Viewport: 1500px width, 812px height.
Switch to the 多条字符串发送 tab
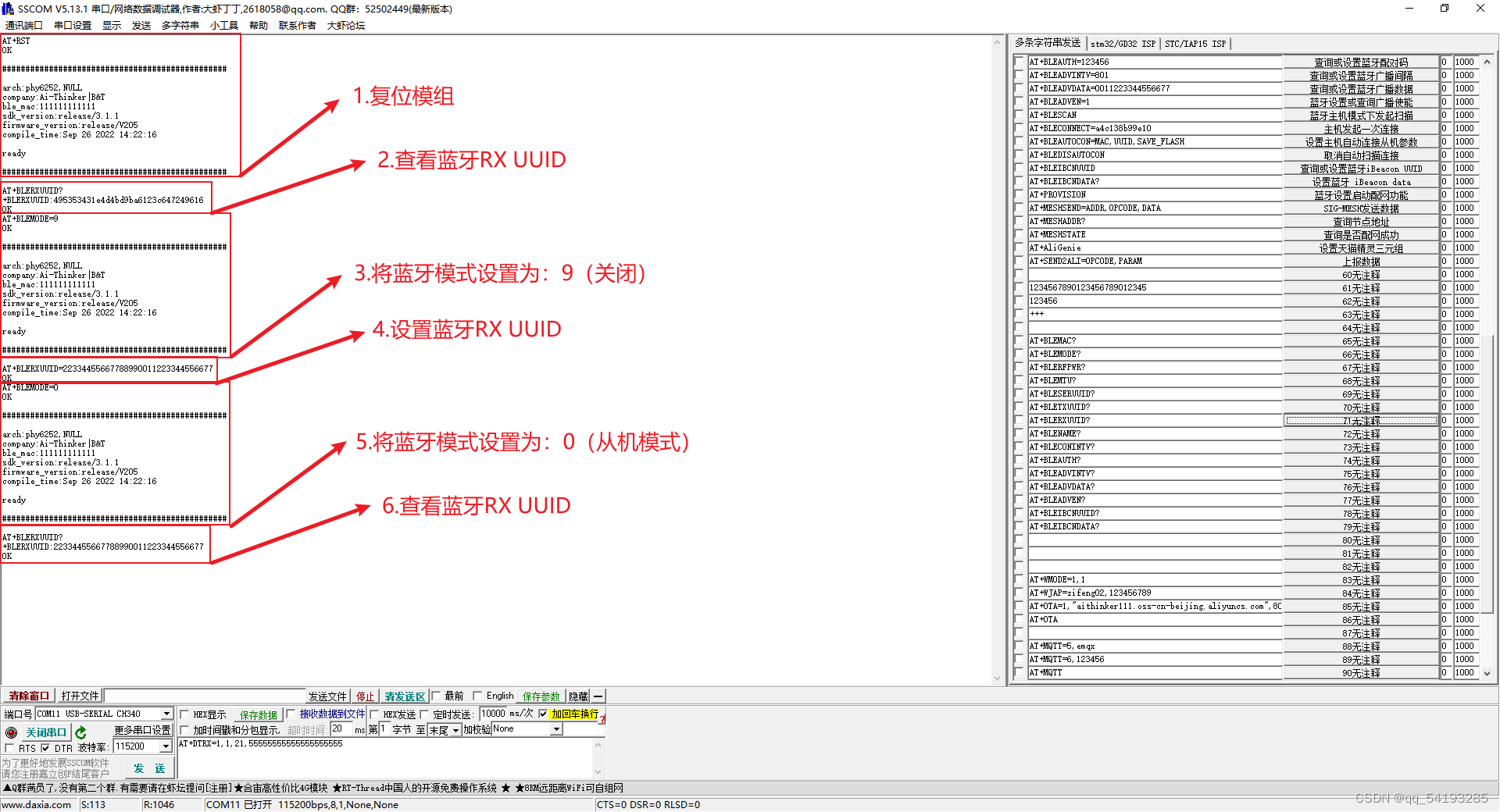(x=1048, y=42)
